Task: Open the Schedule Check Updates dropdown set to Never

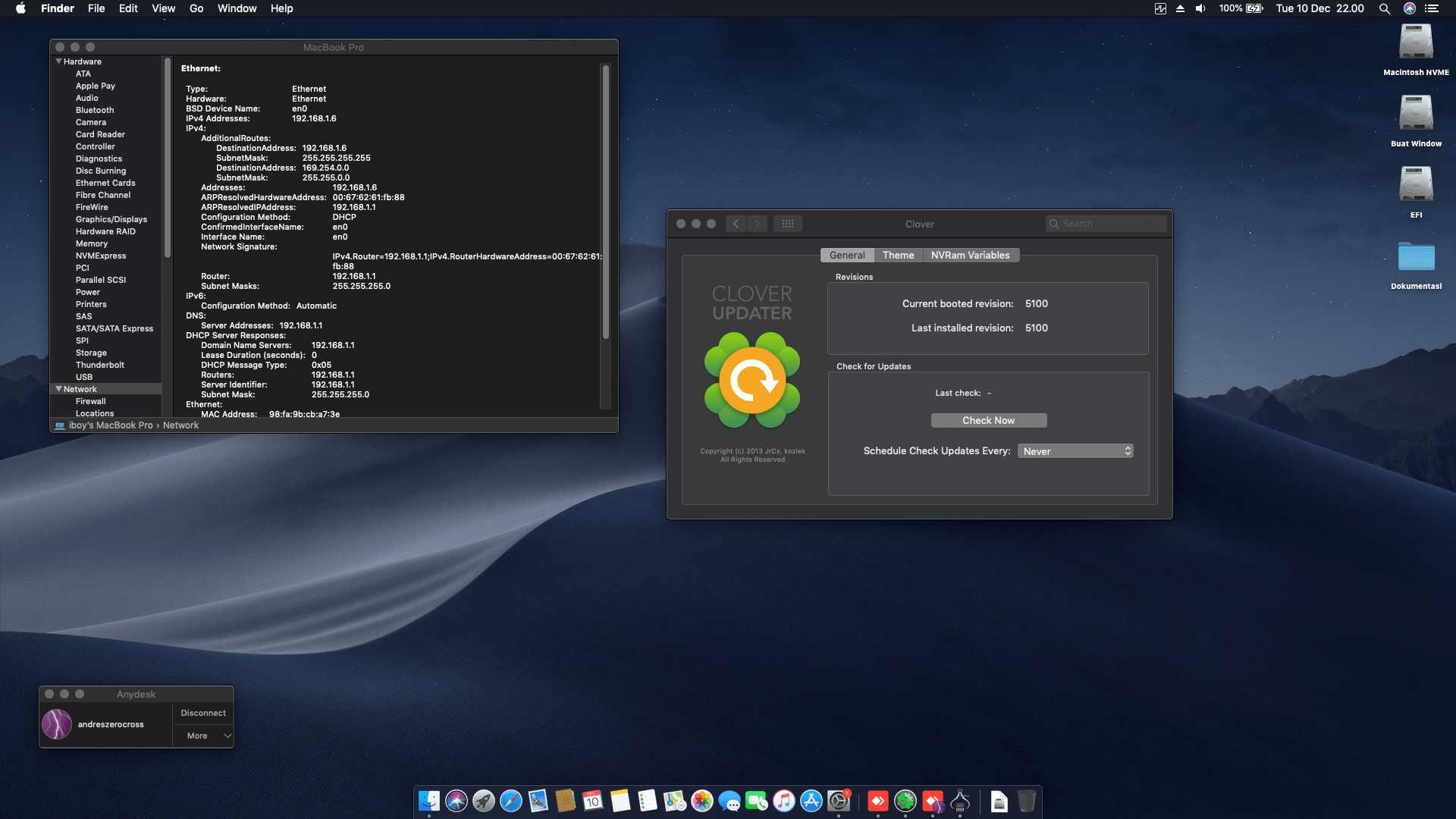Action: click(x=1075, y=450)
